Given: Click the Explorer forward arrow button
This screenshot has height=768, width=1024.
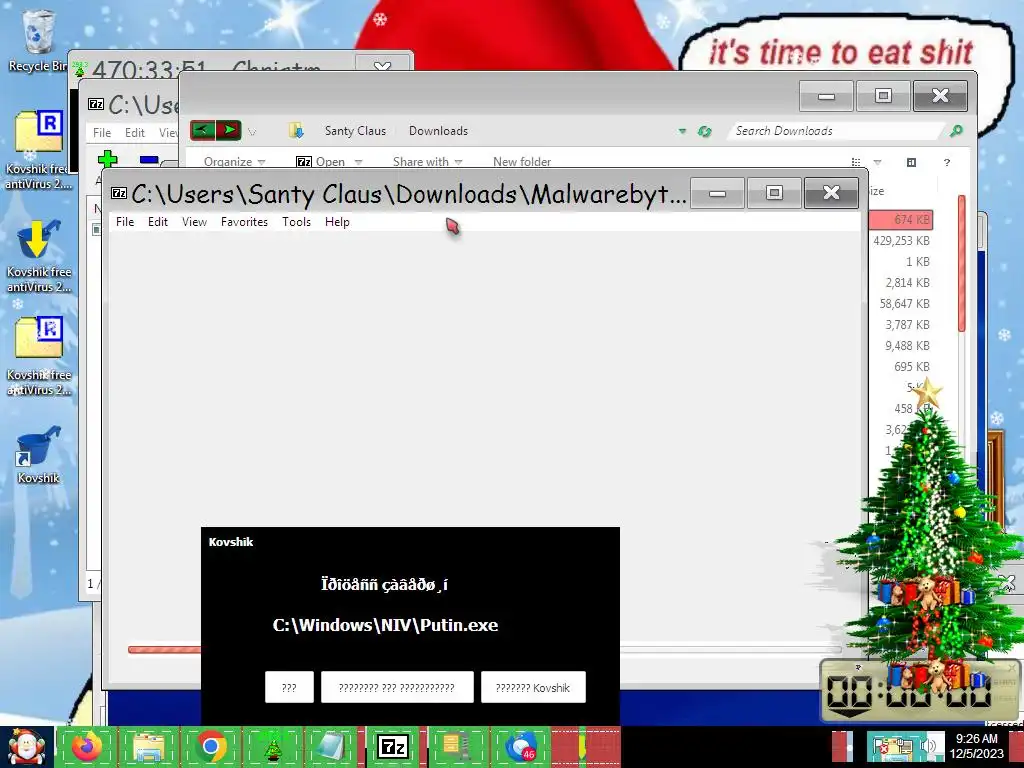Looking at the screenshot, I should (229, 130).
